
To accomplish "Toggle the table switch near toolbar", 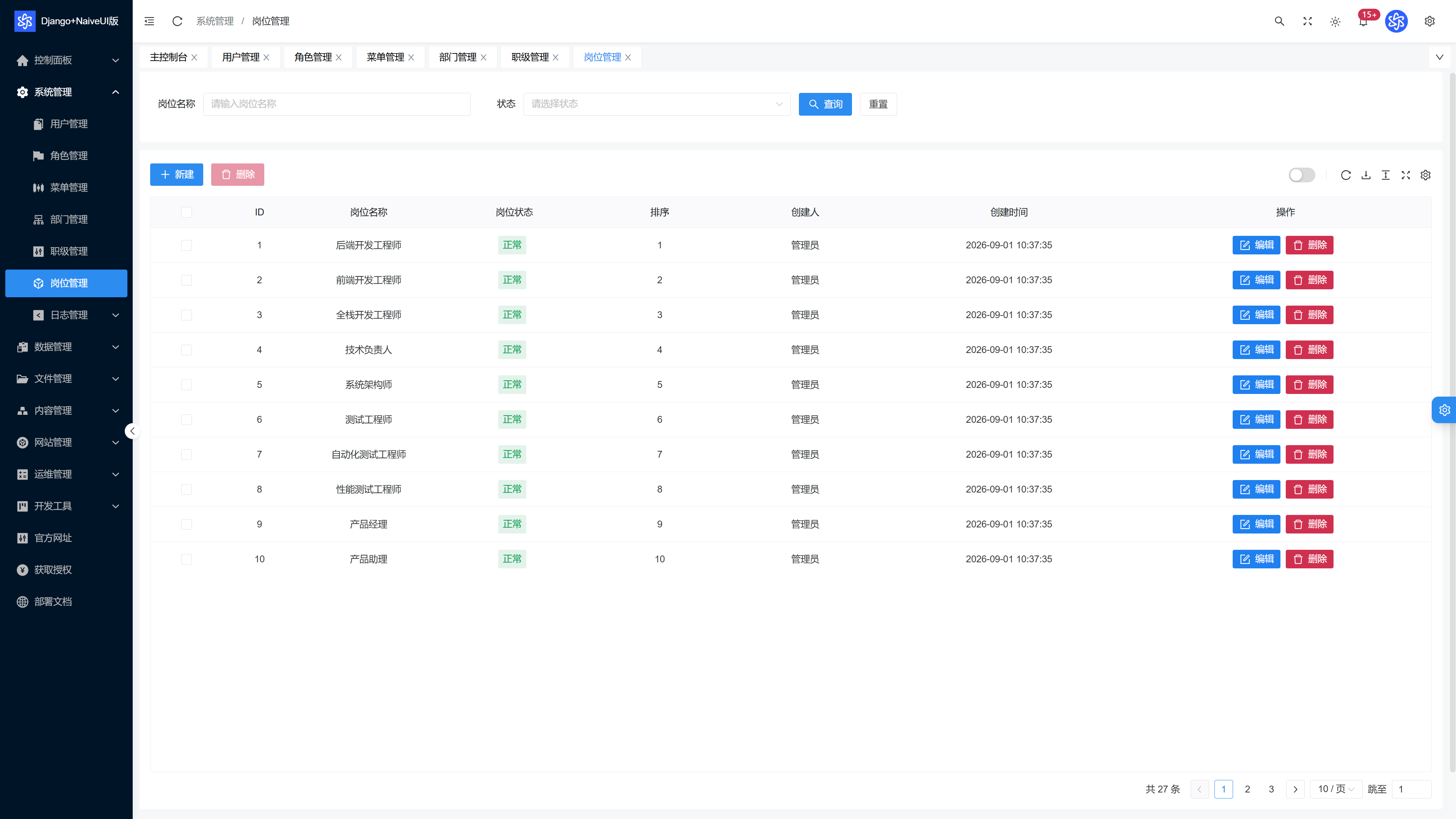I will point(1302,175).
